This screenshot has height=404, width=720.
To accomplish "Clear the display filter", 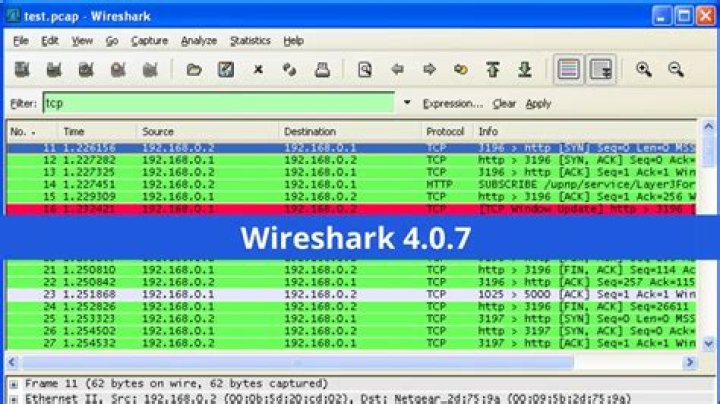I will 504,104.
